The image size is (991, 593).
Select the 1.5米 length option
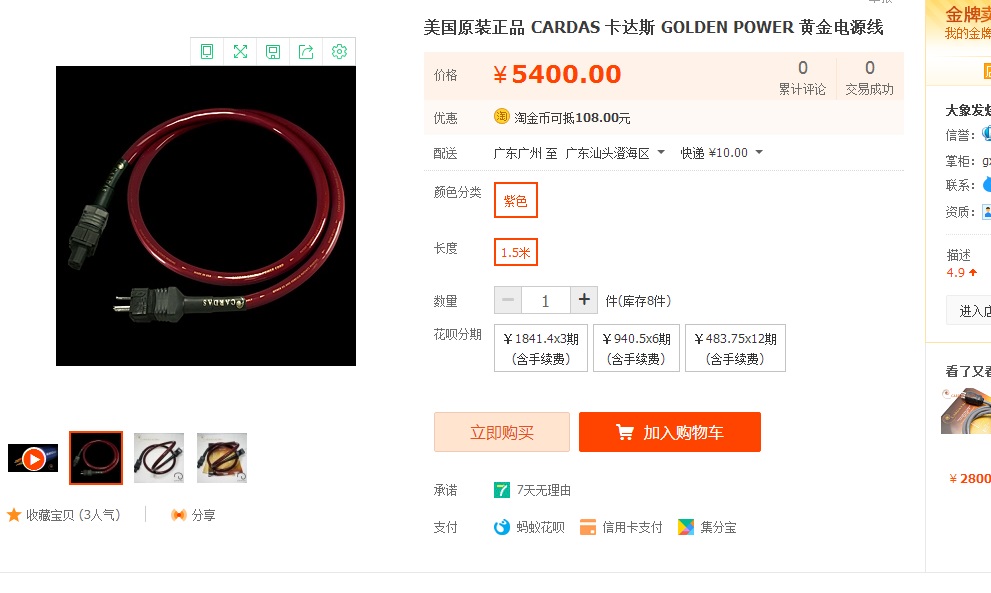pyautogui.click(x=516, y=252)
